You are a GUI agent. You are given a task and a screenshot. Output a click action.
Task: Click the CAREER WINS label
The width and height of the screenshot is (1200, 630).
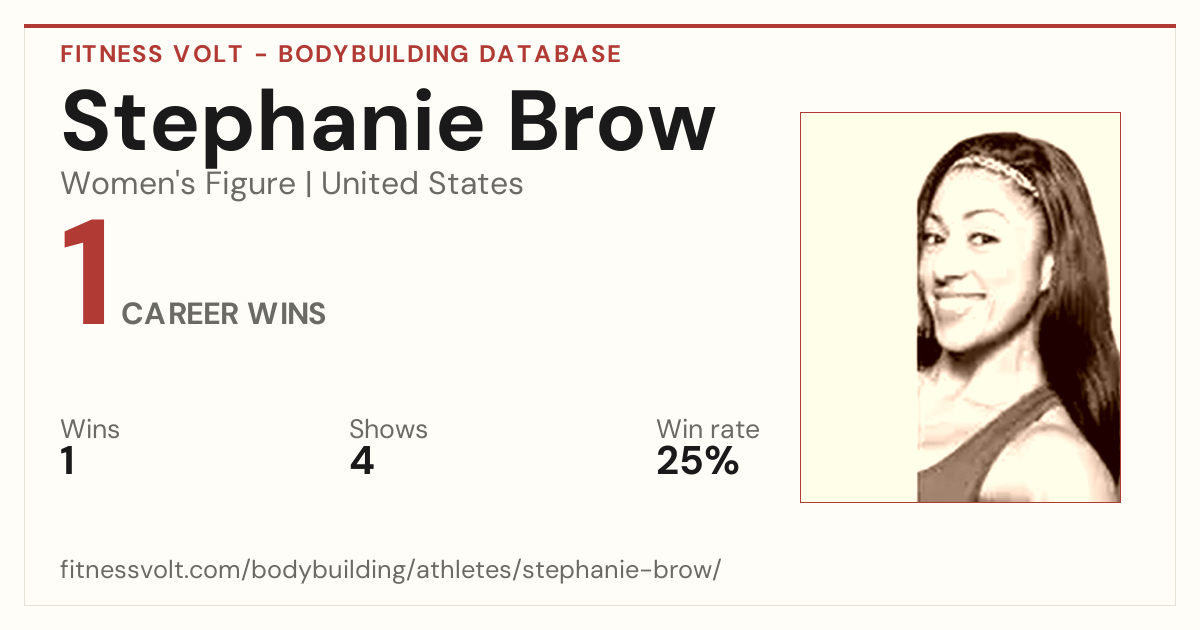[x=224, y=314]
